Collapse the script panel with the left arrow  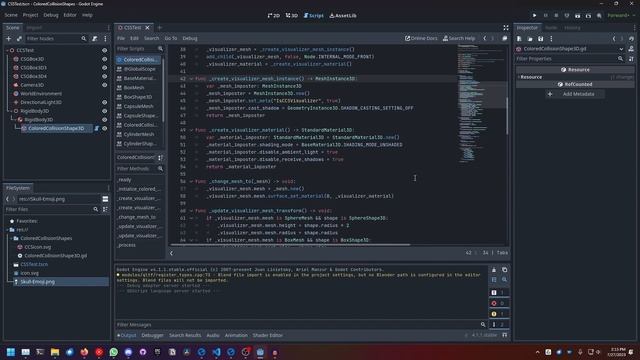171,253
